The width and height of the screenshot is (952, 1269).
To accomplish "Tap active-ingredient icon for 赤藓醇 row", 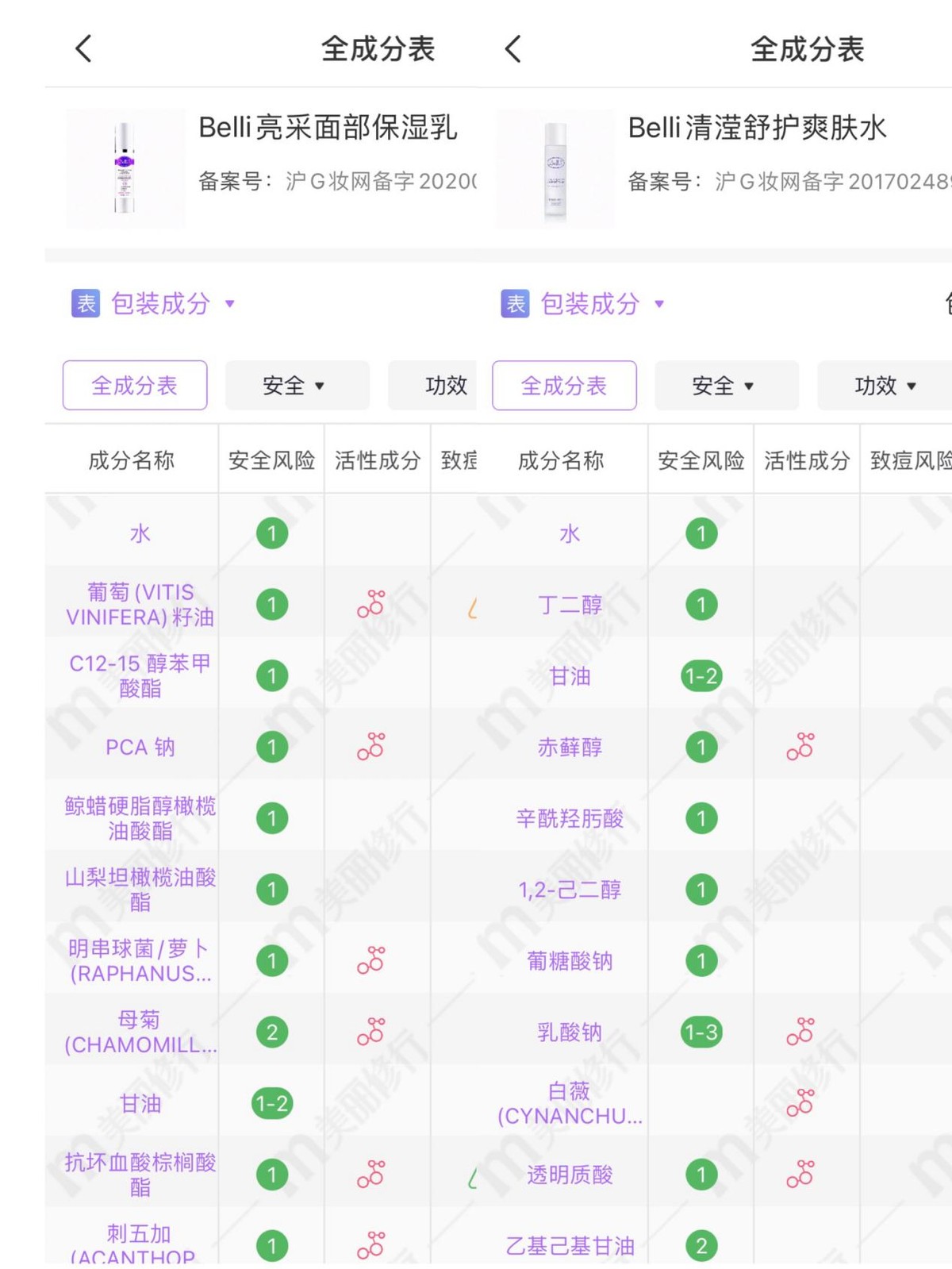I will click(800, 747).
